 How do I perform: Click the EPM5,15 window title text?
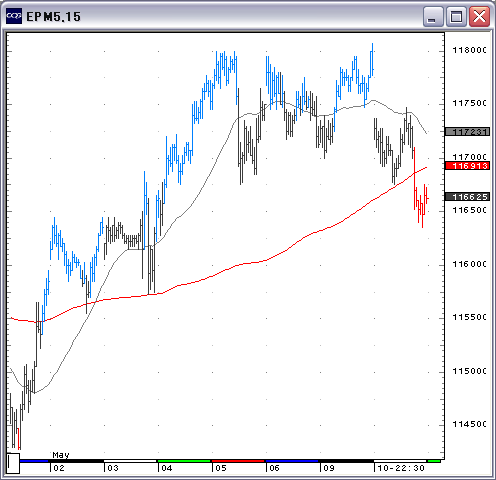(x=53, y=17)
